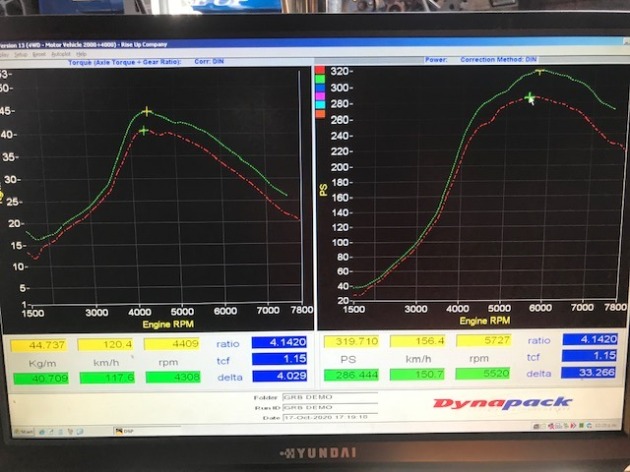Click the yellow peak marker on torque graph
The image size is (630, 472).
tap(147, 111)
